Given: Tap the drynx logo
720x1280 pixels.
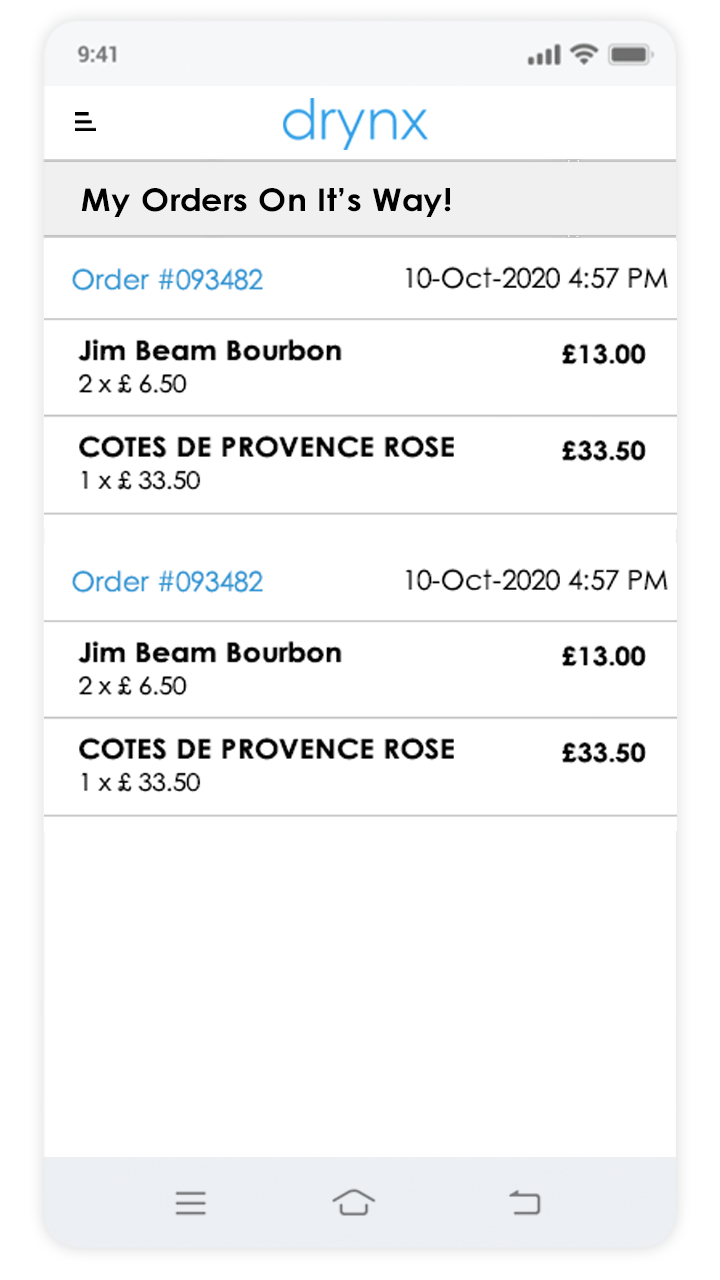Looking at the screenshot, I should tap(355, 124).
